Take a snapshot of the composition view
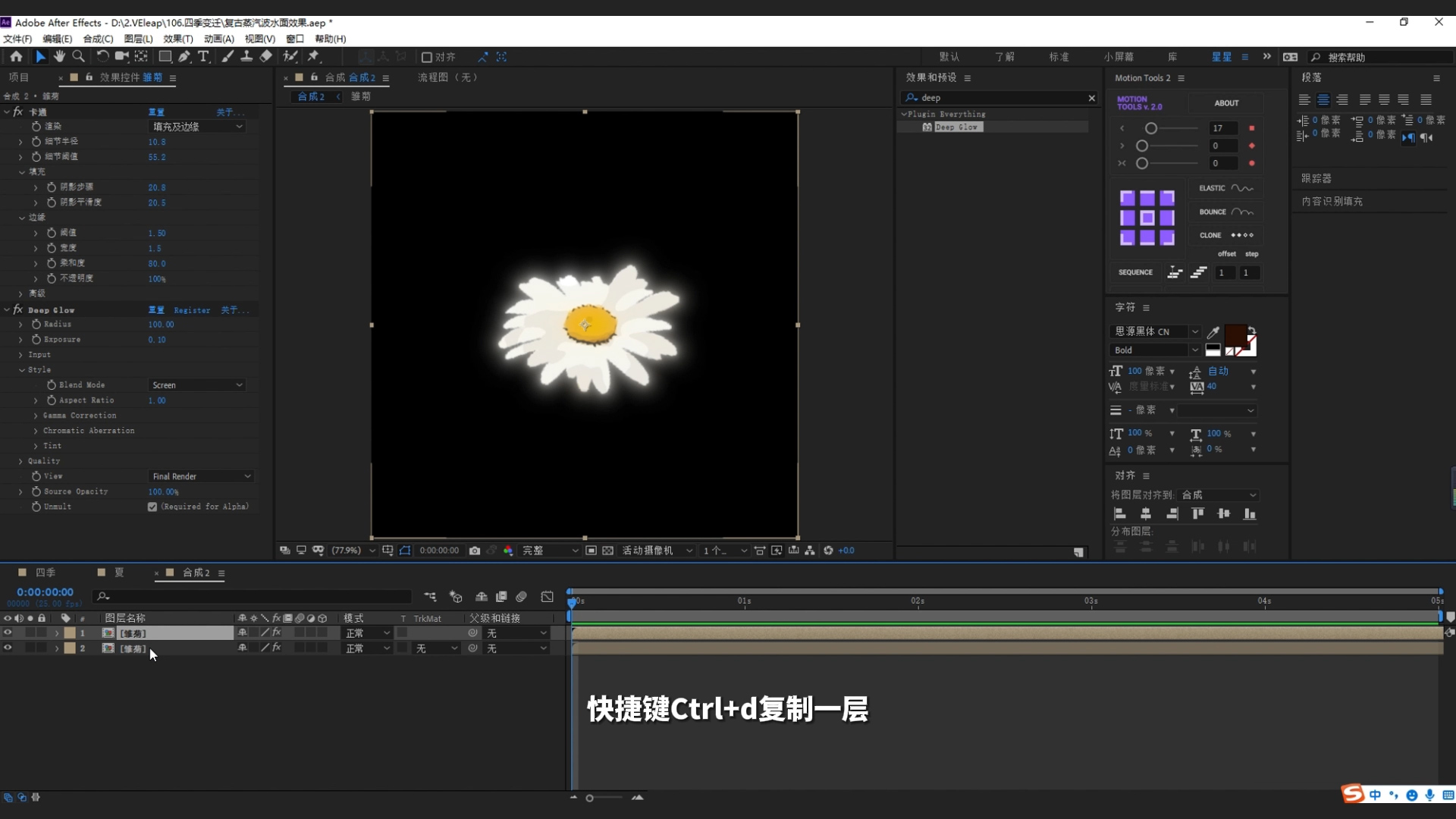1456x819 pixels. click(475, 551)
